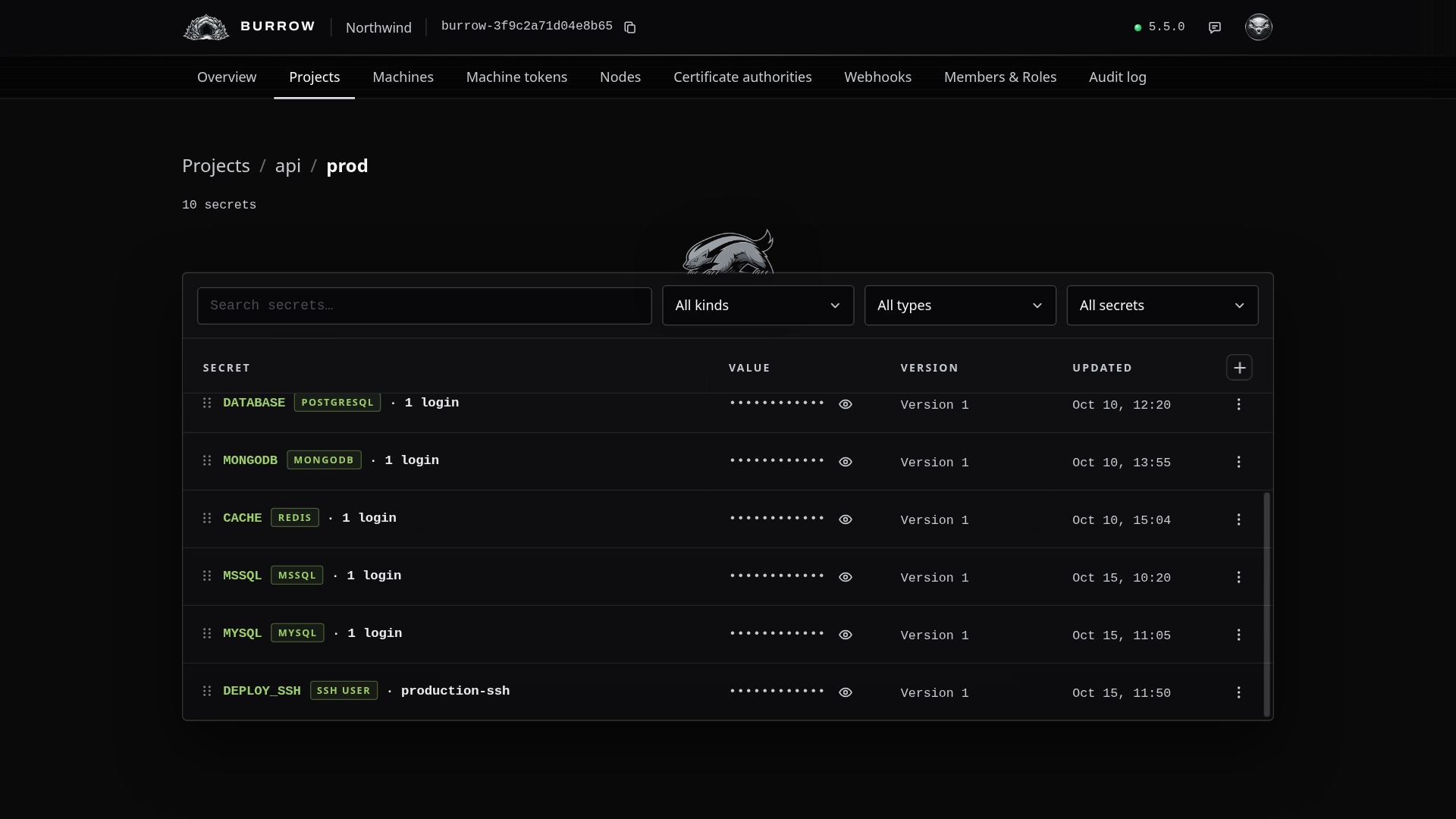1456x819 pixels.
Task: Open actions menu for DATABASE row
Action: [x=1239, y=404]
